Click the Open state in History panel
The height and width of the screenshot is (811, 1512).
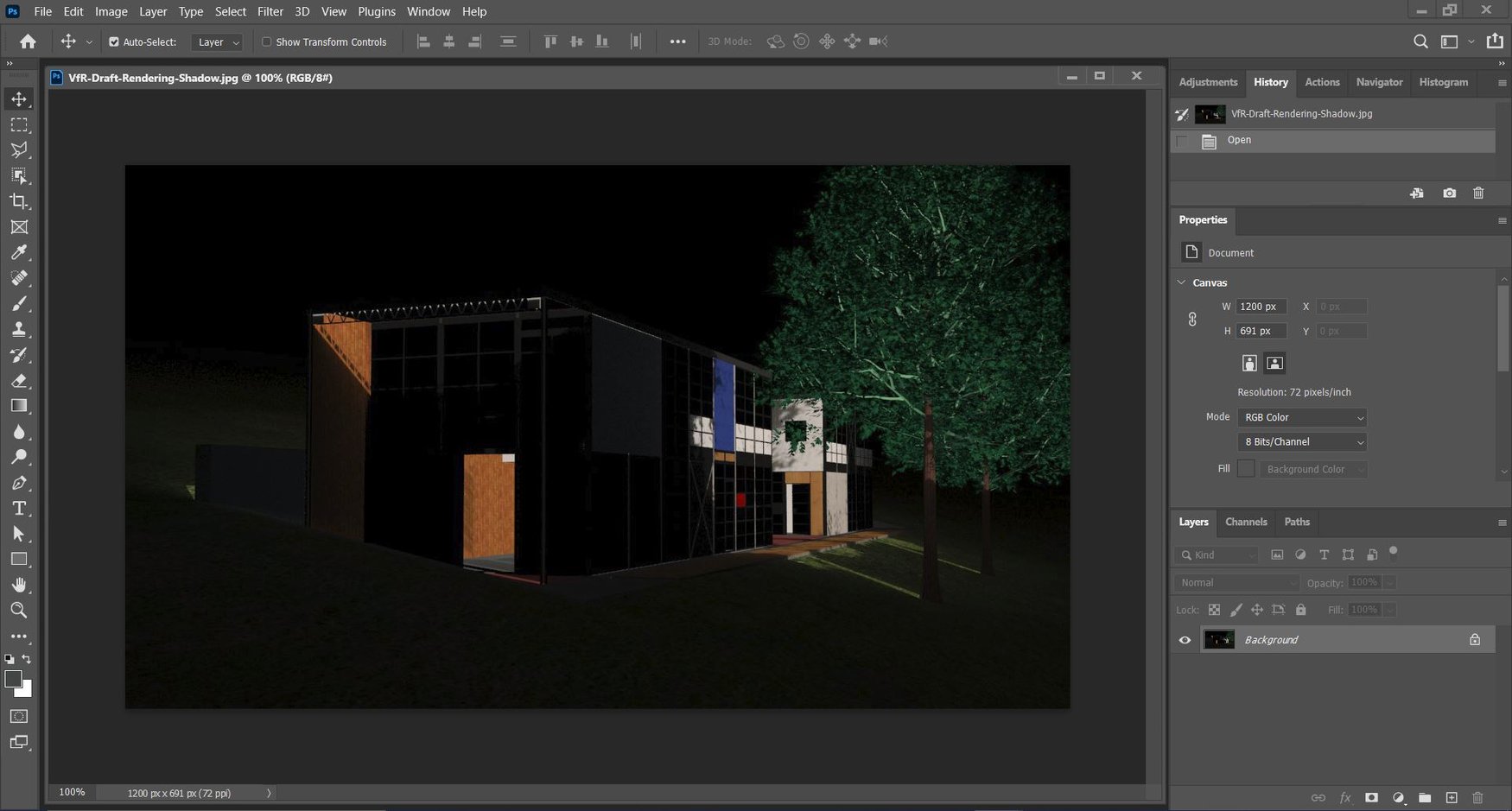[1239, 140]
